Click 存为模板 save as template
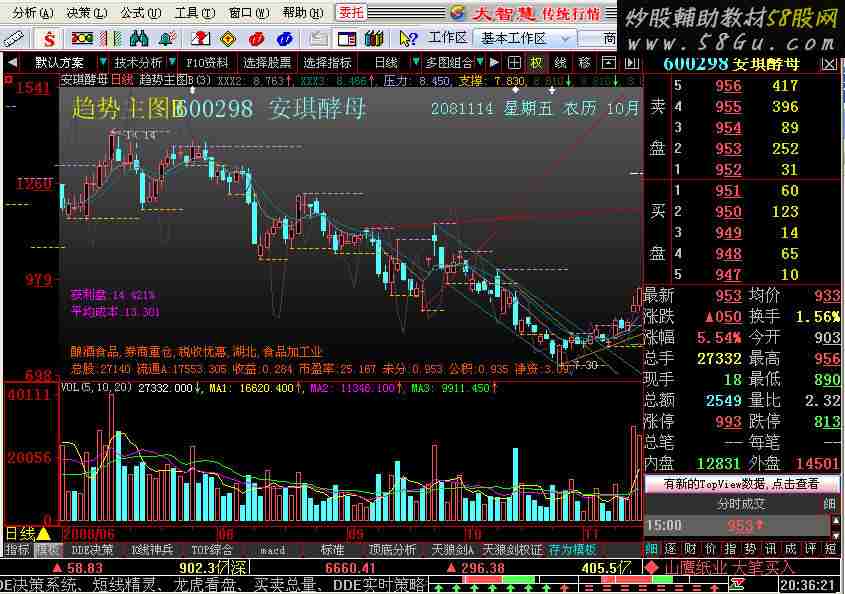The image size is (845, 594). pyautogui.click(x=572, y=550)
